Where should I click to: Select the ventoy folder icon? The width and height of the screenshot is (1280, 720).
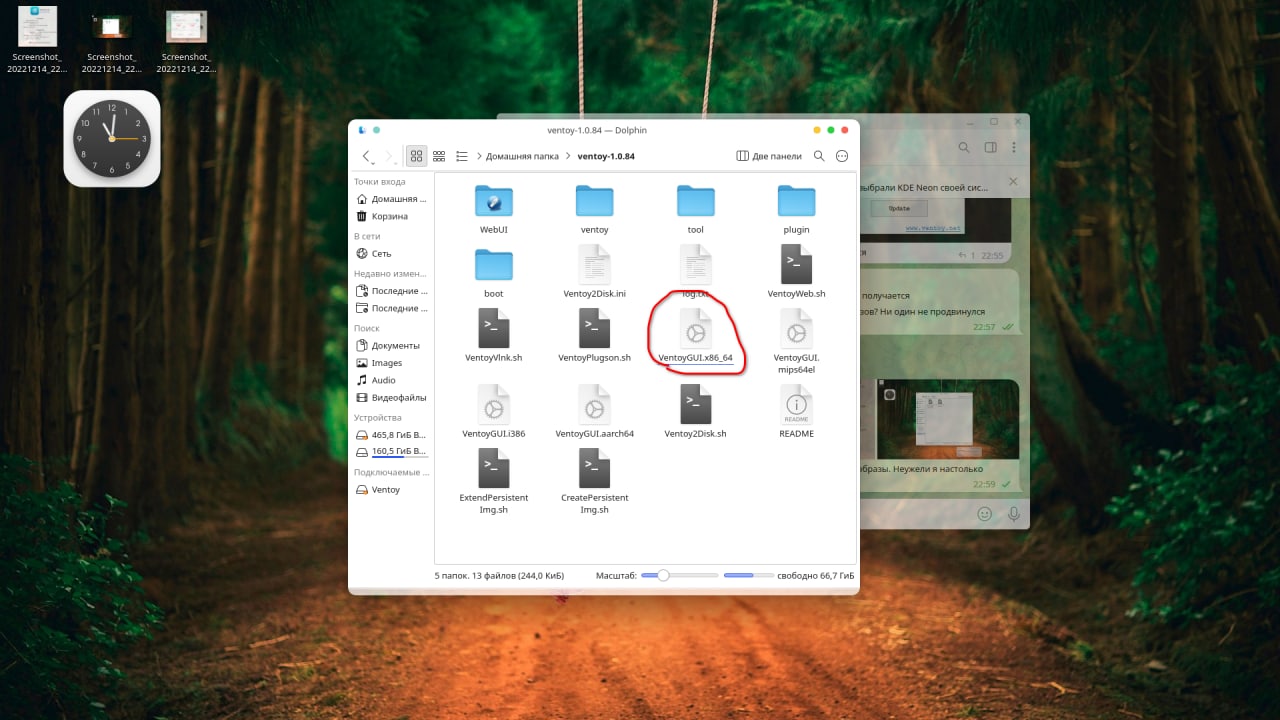click(595, 201)
